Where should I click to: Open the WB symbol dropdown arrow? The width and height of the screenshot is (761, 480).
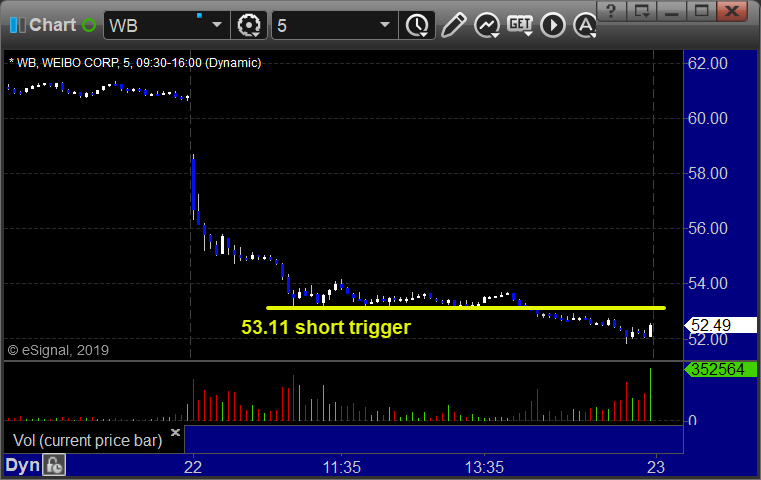click(216, 25)
